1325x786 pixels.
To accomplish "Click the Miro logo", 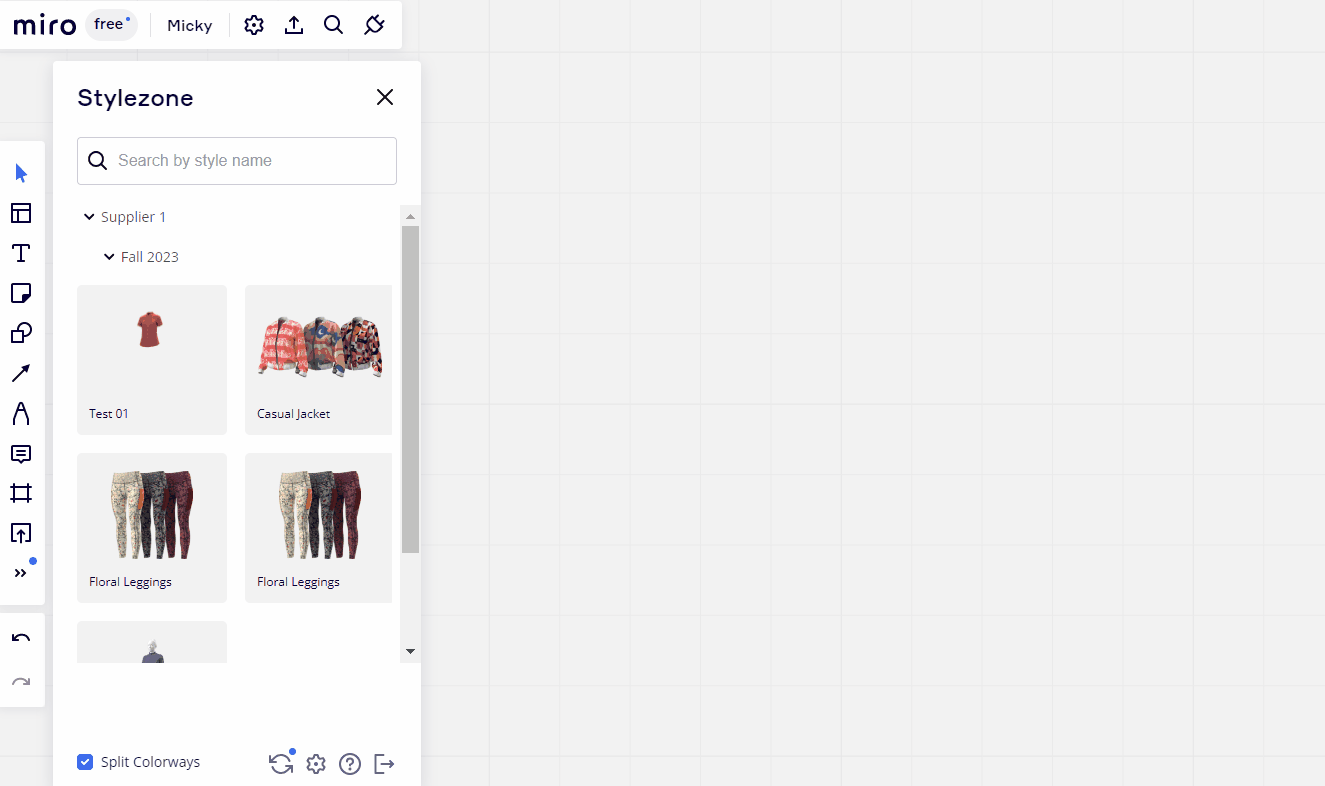I will pyautogui.click(x=44, y=25).
